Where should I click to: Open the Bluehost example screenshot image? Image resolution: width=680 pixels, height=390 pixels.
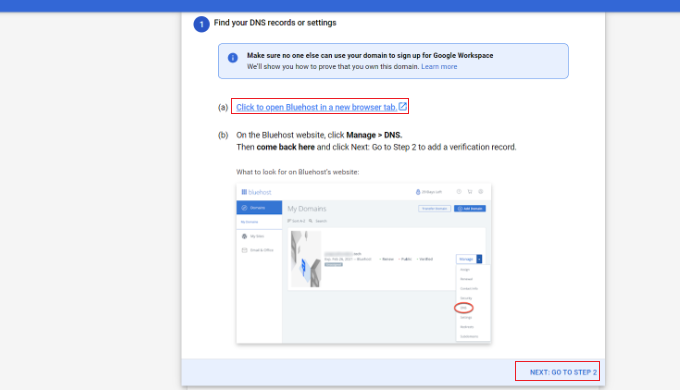[x=363, y=264]
